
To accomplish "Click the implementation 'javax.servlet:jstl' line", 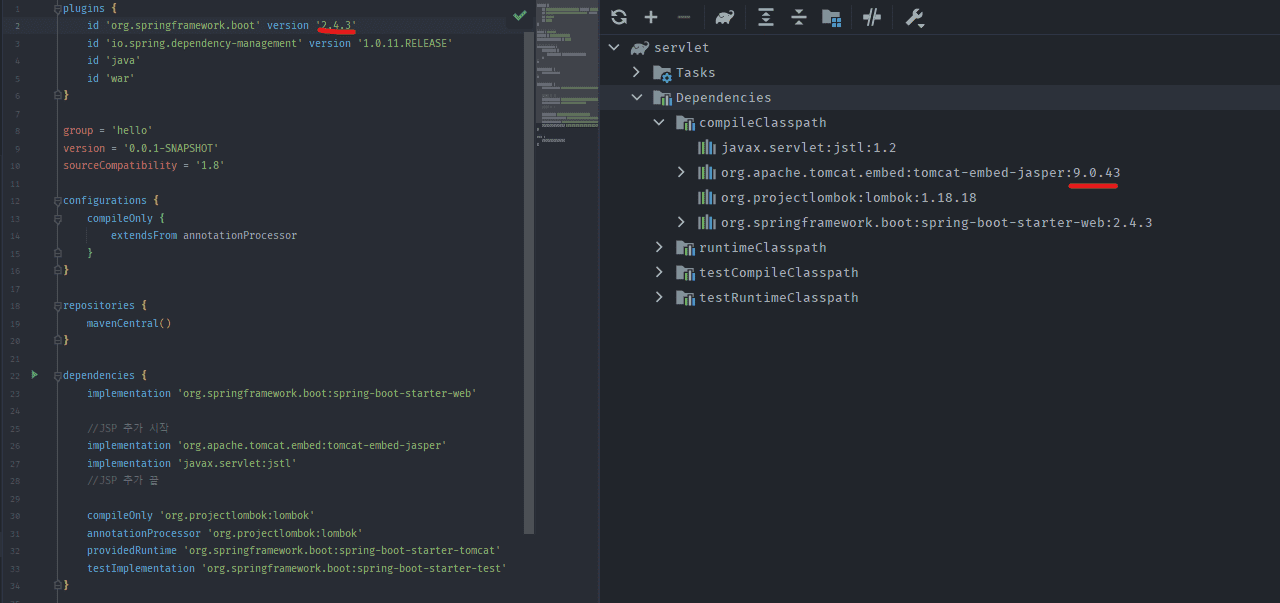I will coord(192,463).
